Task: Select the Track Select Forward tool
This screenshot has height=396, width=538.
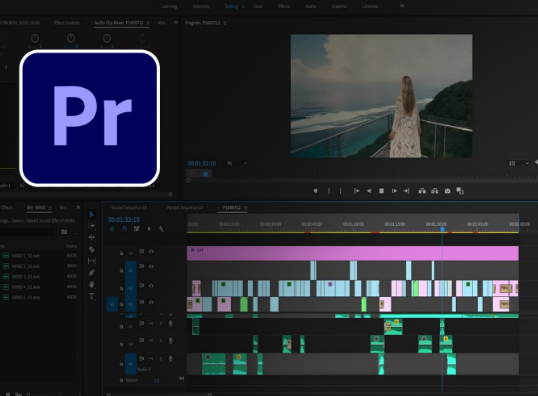Action: (92, 226)
